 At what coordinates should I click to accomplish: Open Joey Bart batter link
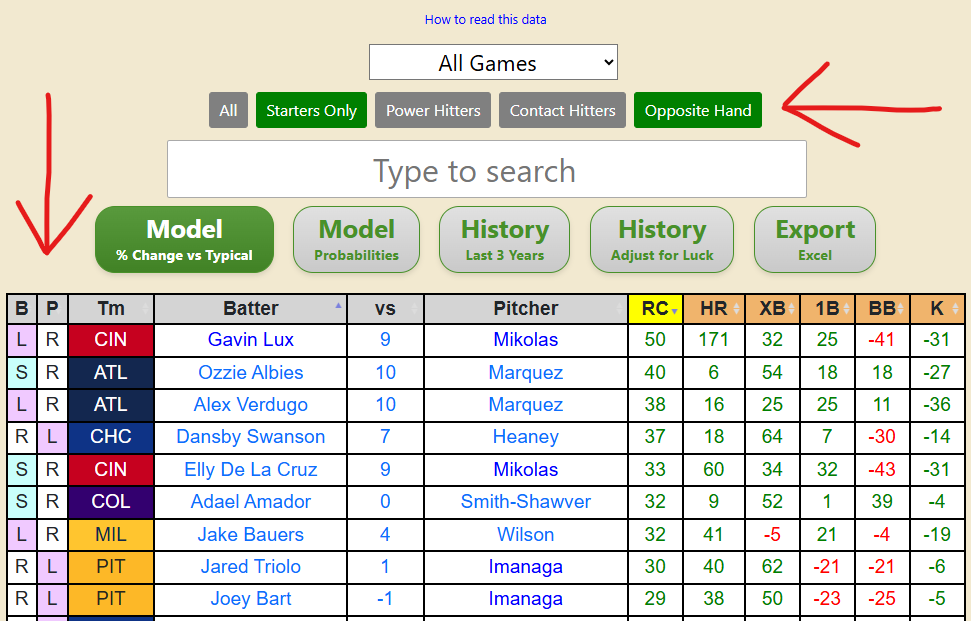251,599
